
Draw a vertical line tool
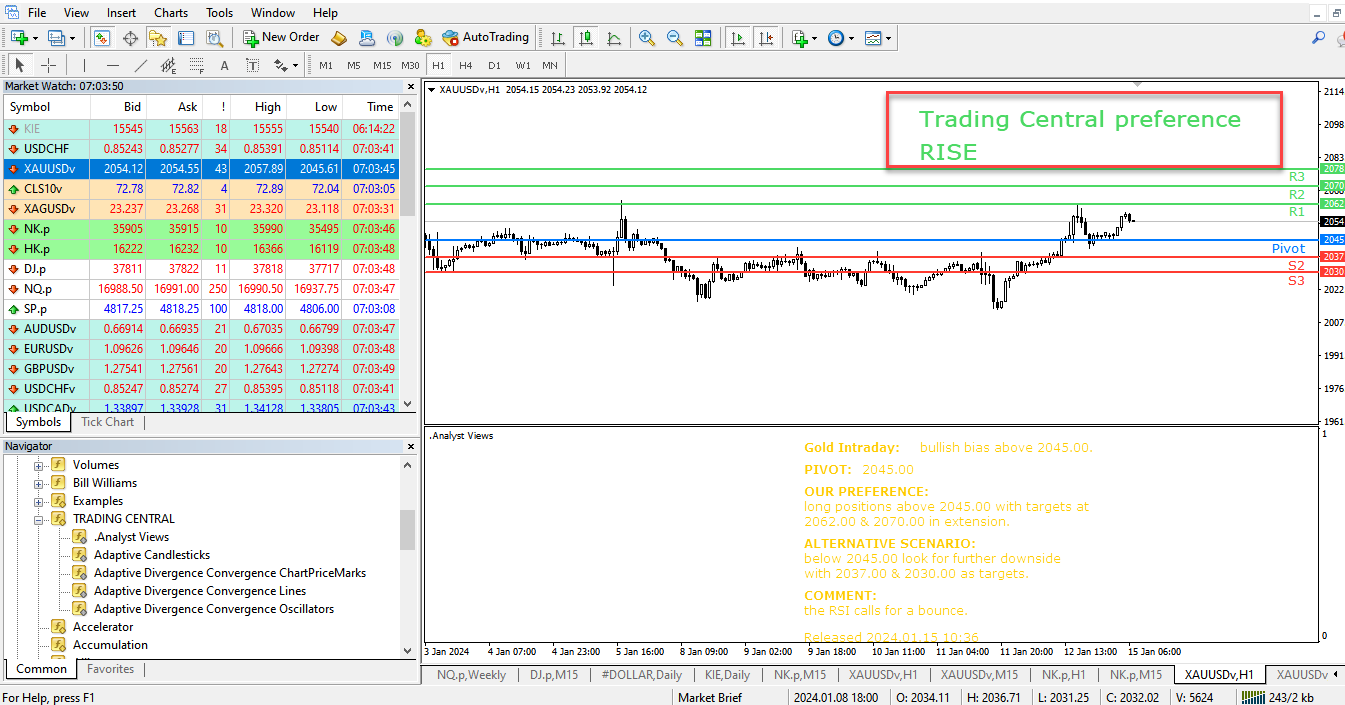(x=85, y=65)
